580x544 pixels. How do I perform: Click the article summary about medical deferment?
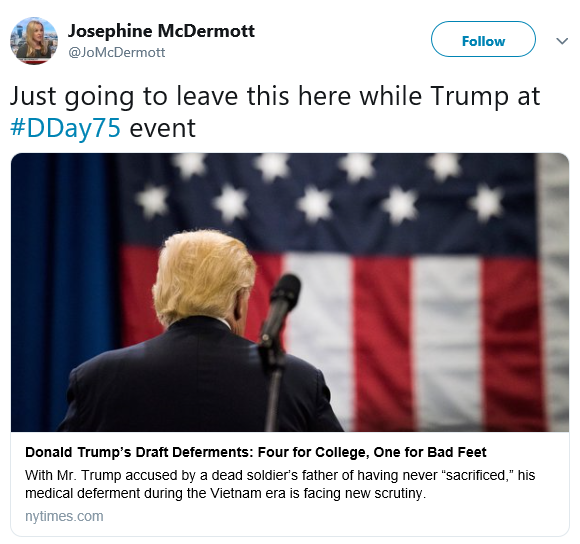click(x=280, y=484)
